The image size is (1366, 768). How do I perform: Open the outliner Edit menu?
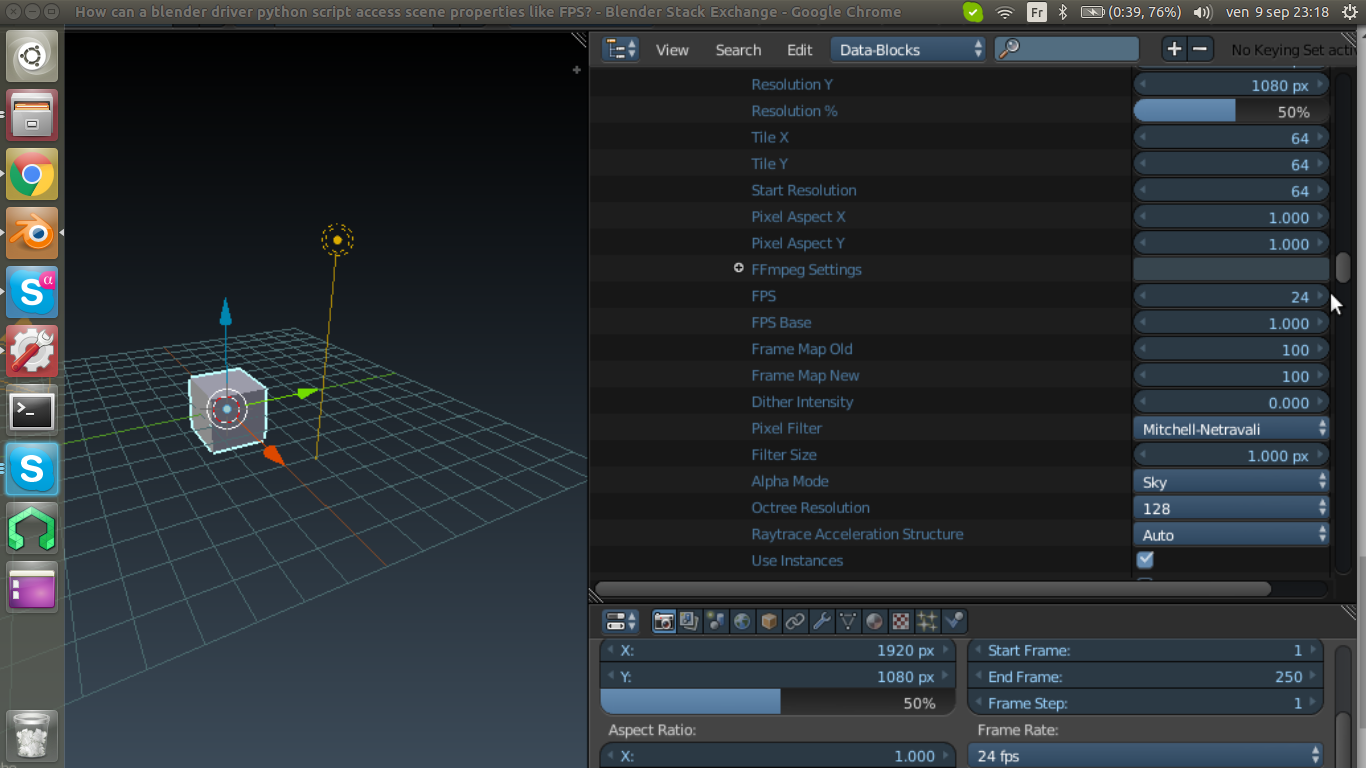coord(799,50)
